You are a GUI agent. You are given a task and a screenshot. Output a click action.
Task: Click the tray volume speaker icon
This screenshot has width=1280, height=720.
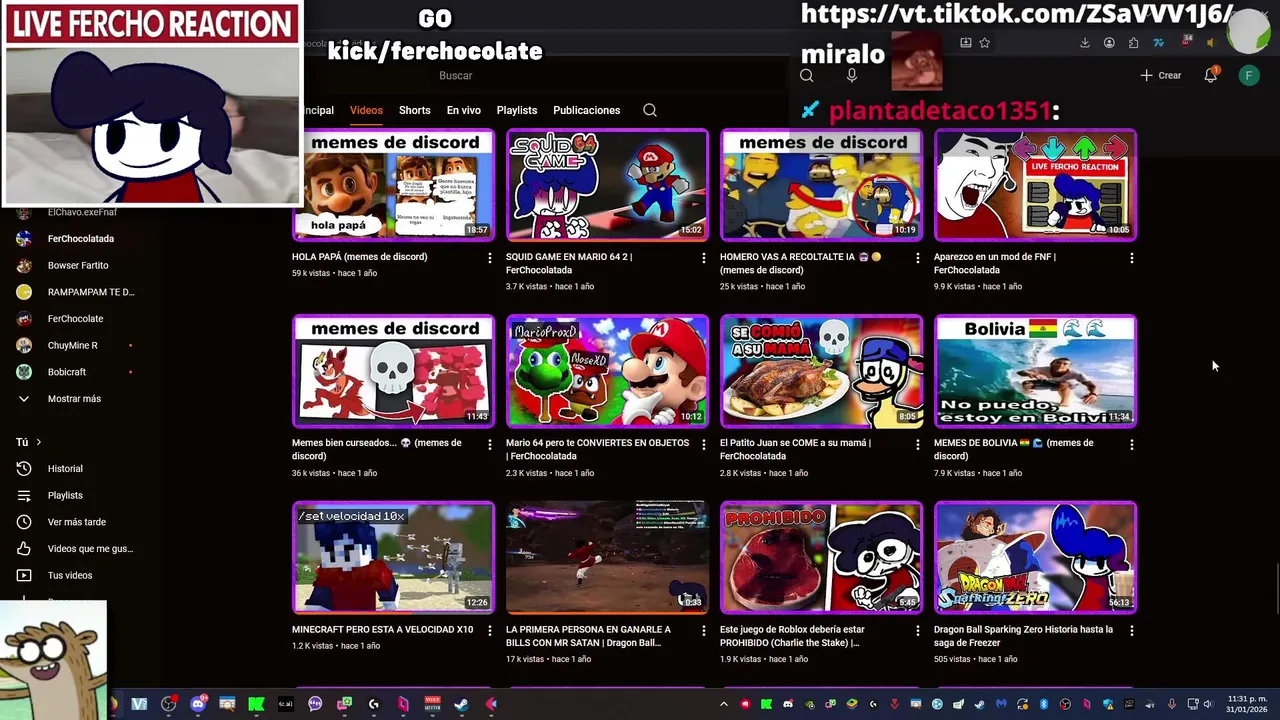tap(1209, 704)
